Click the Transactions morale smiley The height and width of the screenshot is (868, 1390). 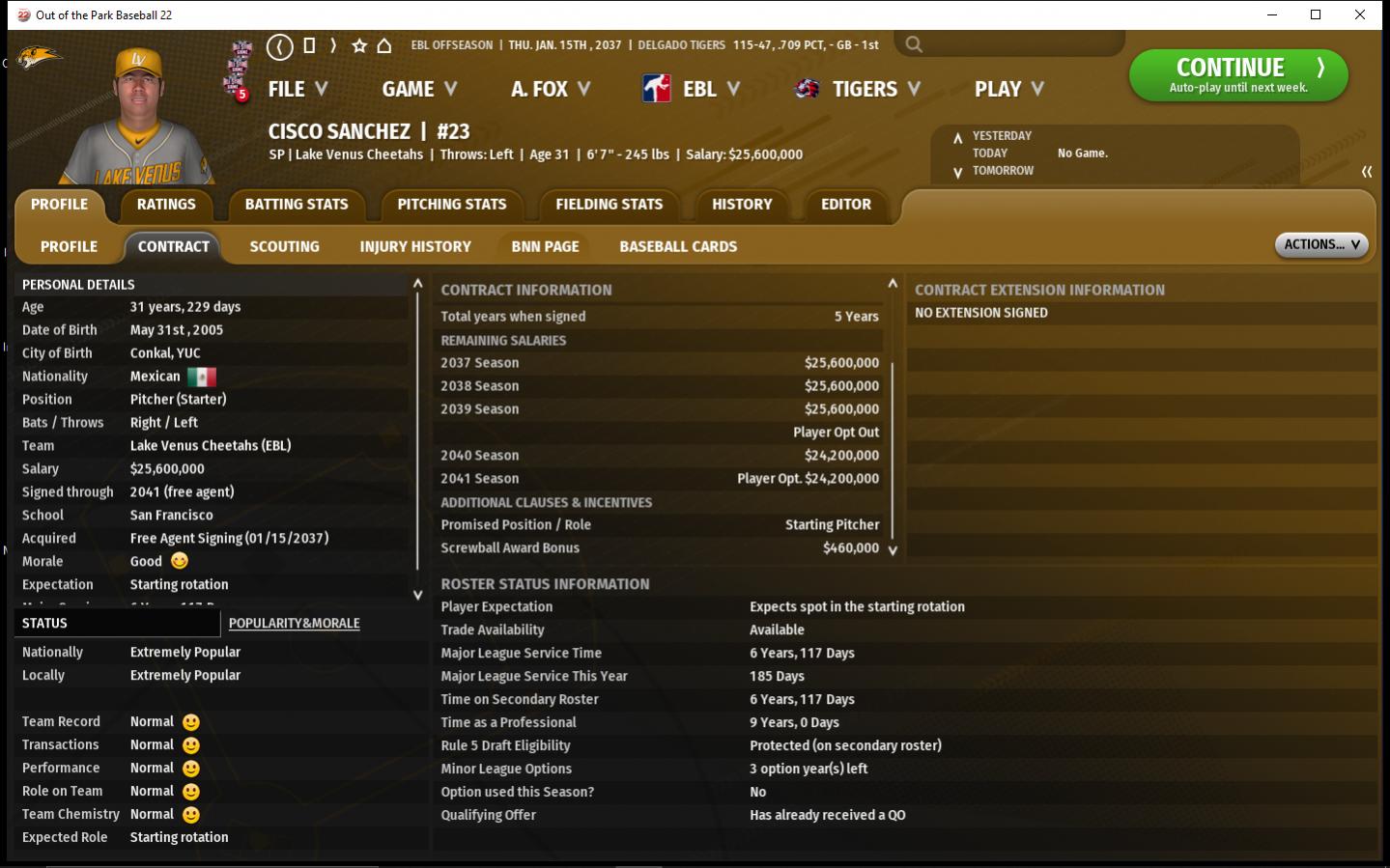point(191,745)
